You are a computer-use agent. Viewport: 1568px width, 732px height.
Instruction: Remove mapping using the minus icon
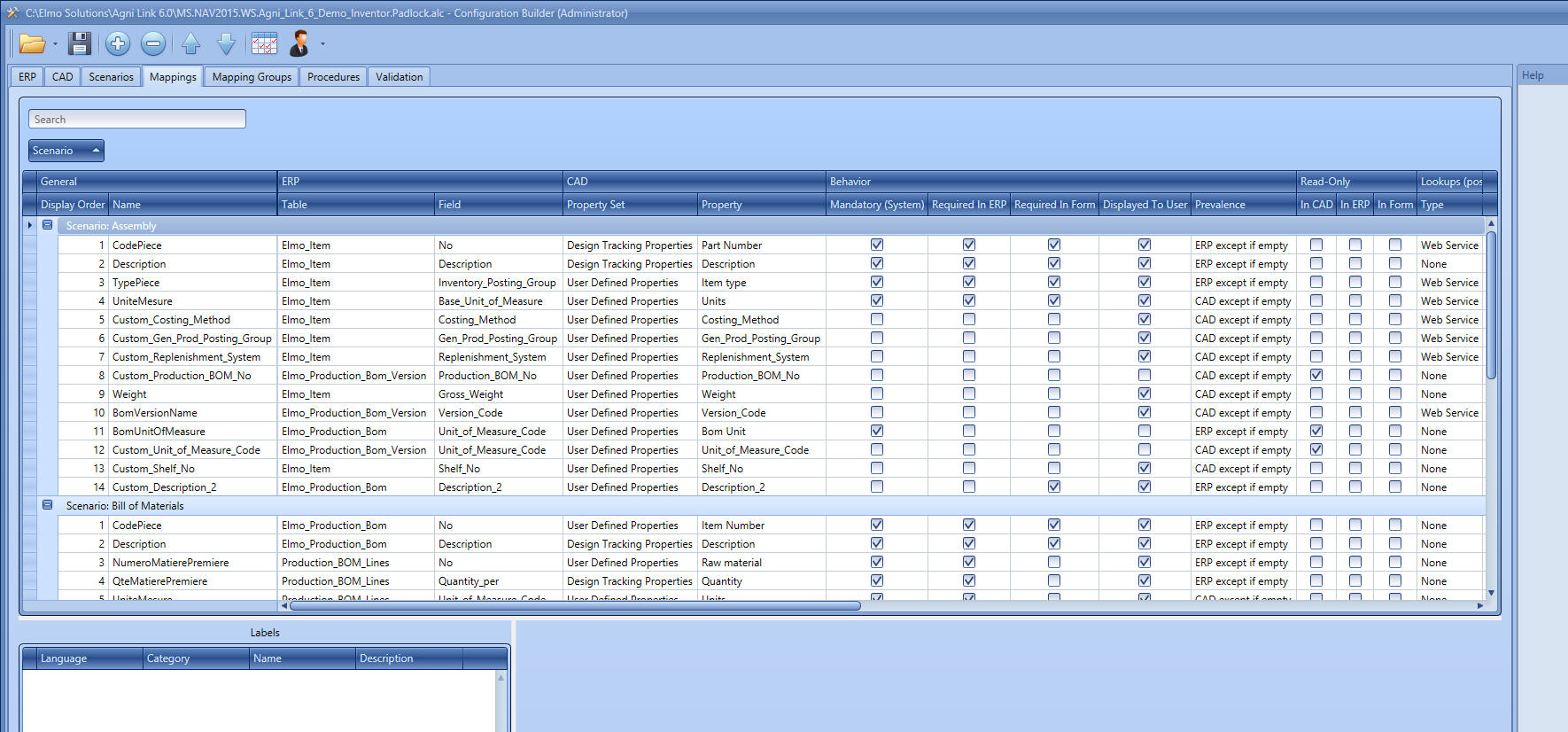click(x=153, y=43)
